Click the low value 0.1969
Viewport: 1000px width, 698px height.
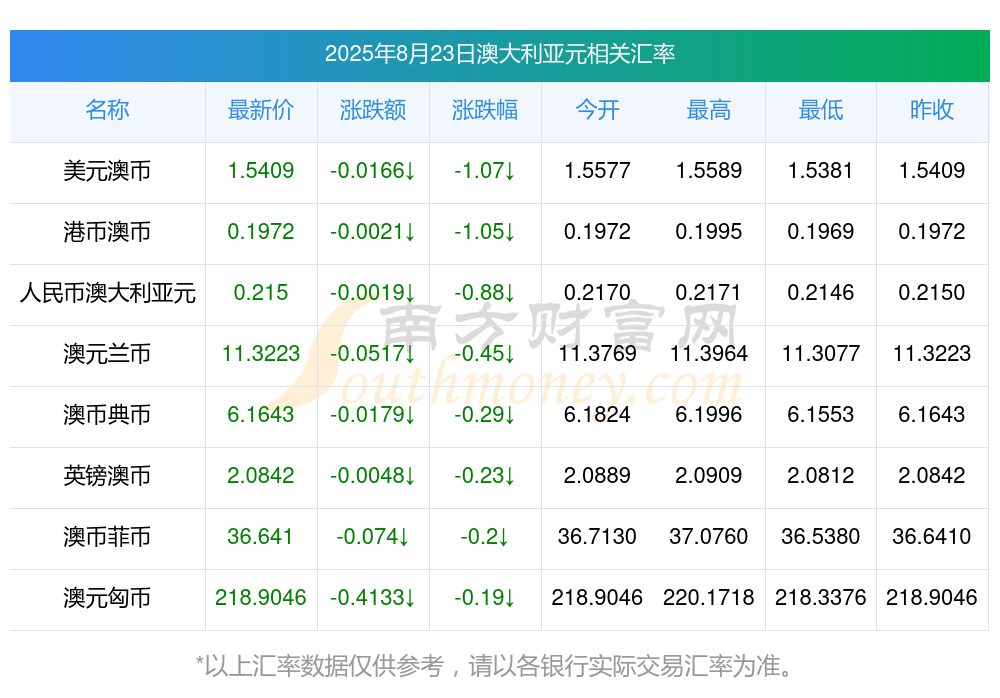[821, 232]
